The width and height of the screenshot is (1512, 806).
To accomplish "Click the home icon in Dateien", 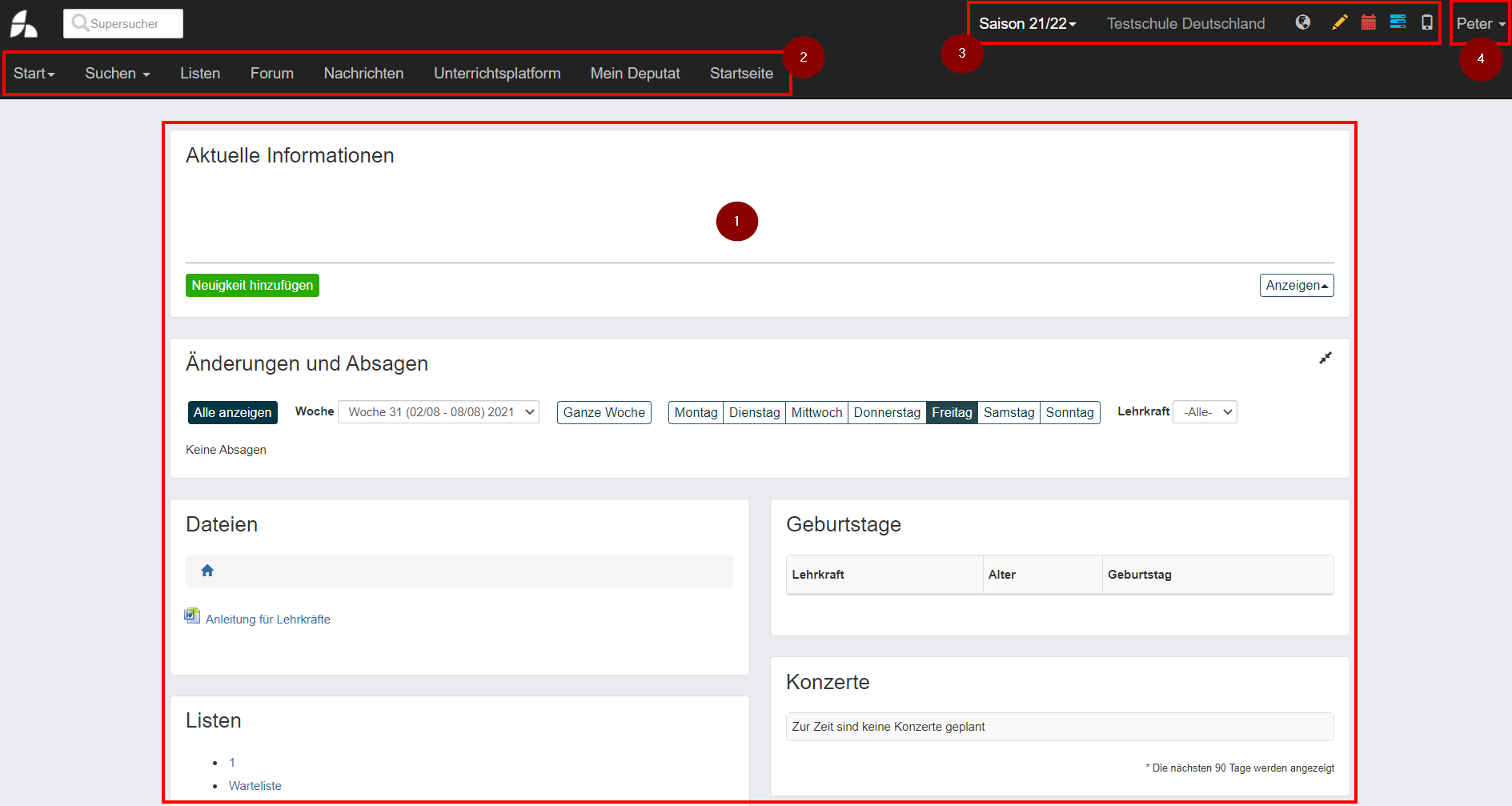I will [207, 571].
